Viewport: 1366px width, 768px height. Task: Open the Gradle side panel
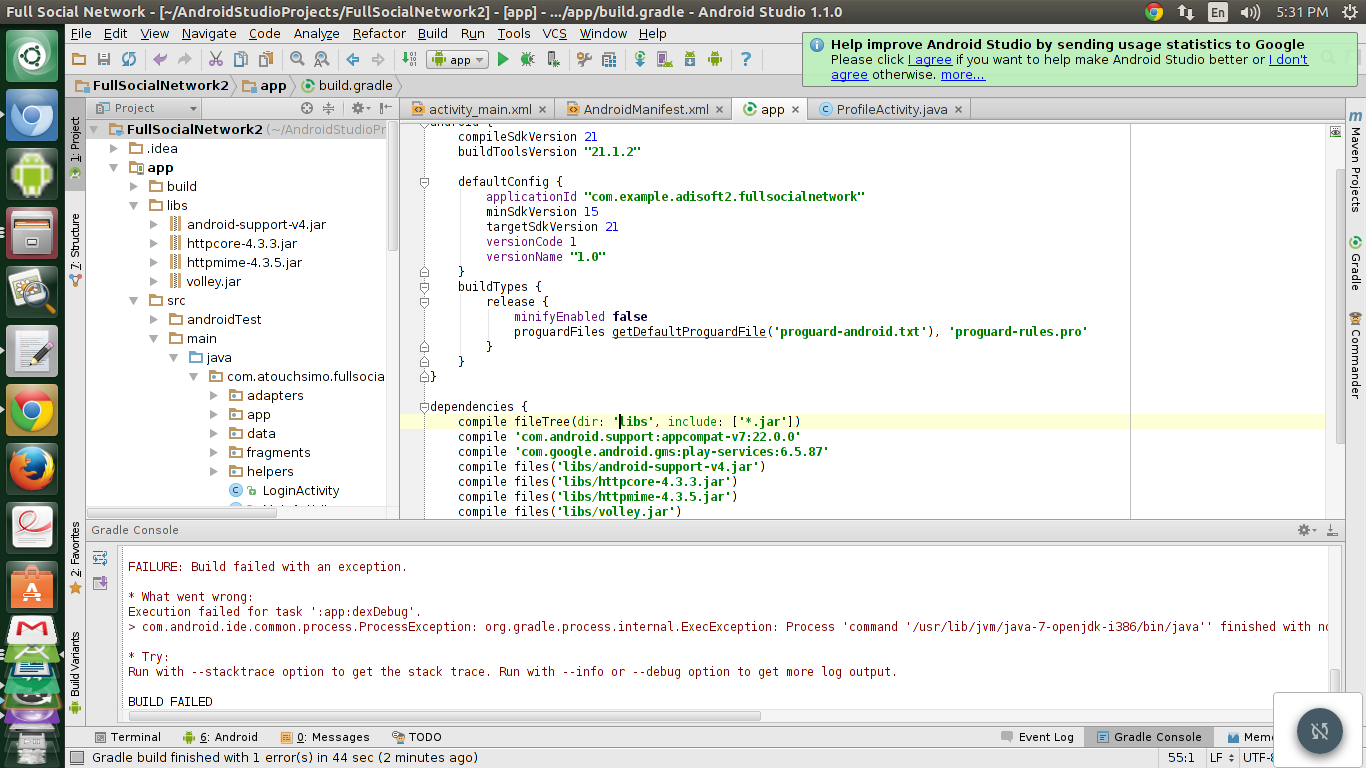[x=1356, y=263]
